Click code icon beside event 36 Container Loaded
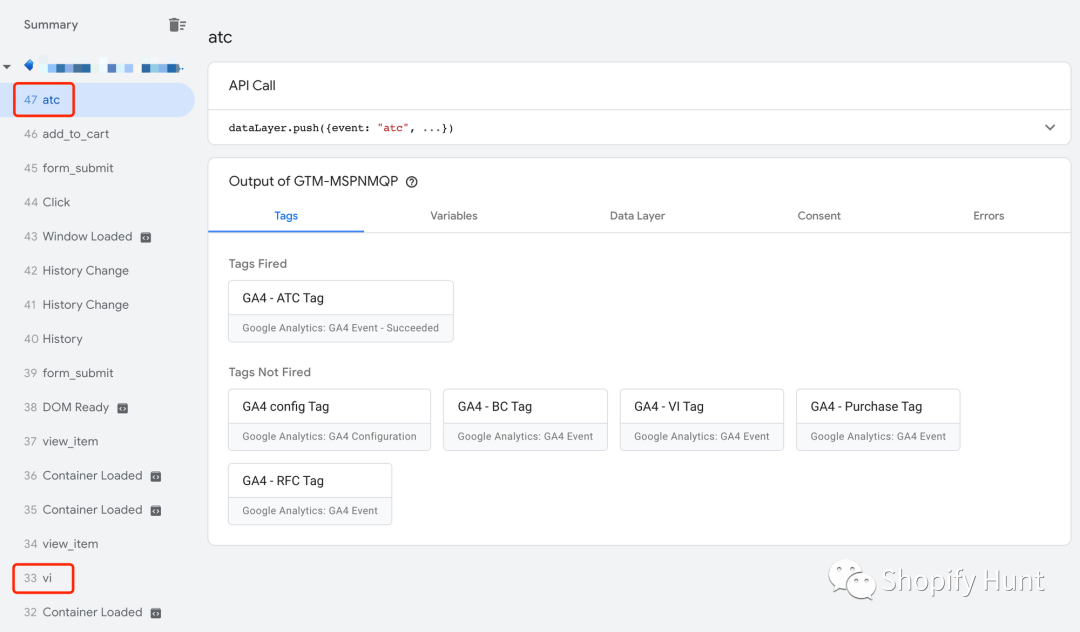 tap(156, 476)
